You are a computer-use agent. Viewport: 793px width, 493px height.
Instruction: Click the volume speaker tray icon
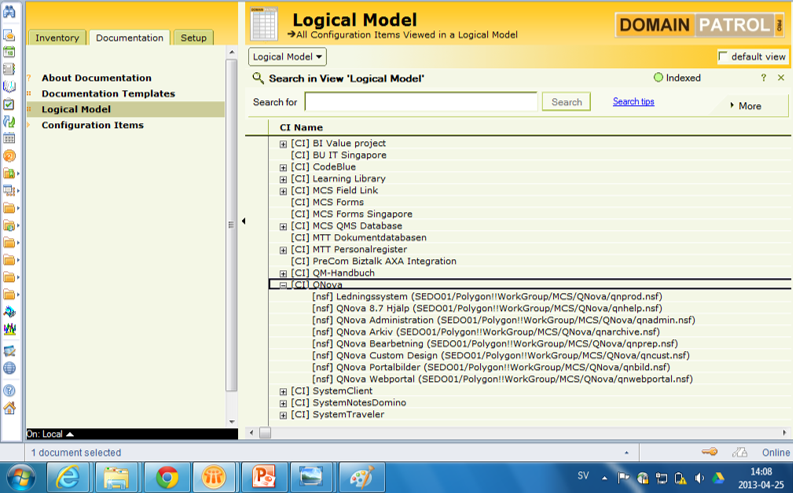pos(699,478)
